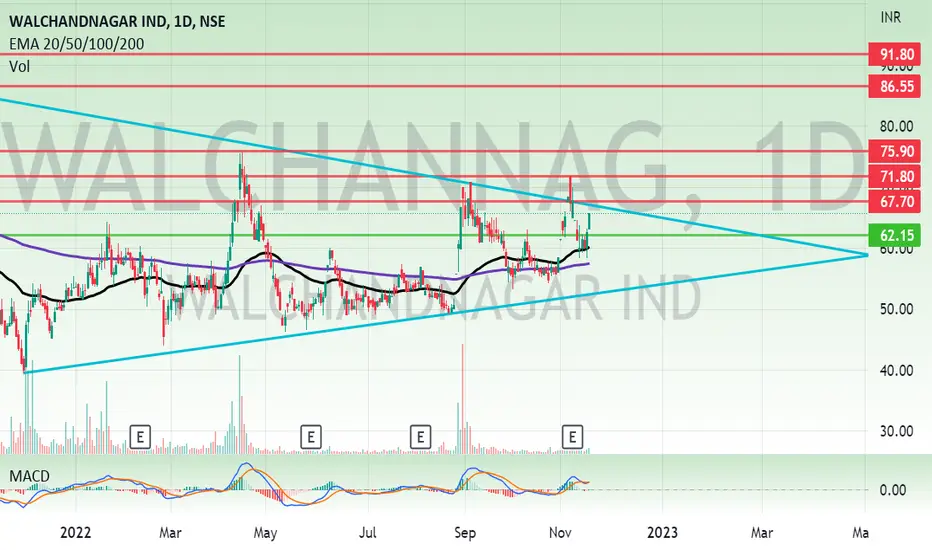Click the earnings E marker near June
Screen dimensions: 932x550
pyautogui.click(x=310, y=438)
